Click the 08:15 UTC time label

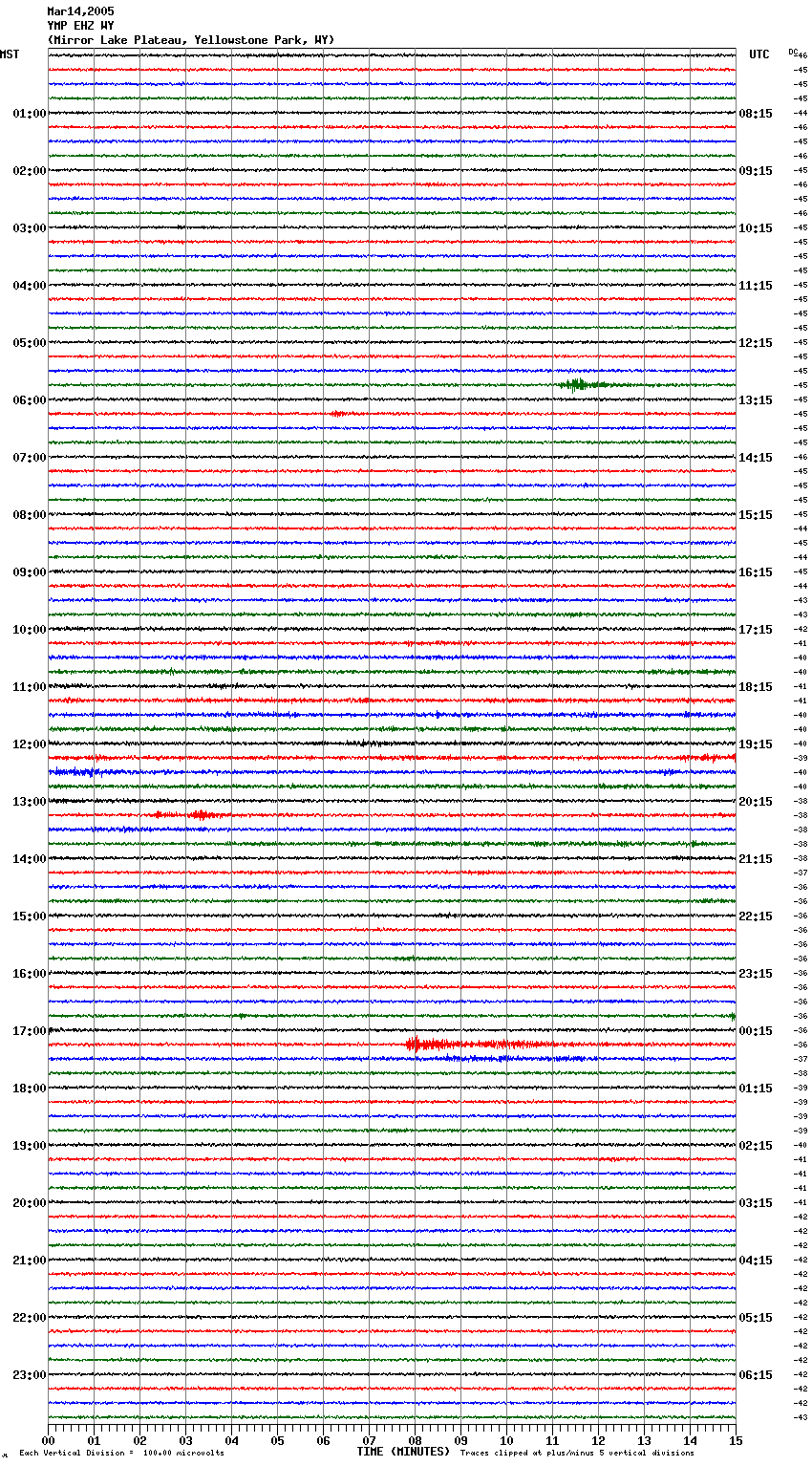(756, 114)
